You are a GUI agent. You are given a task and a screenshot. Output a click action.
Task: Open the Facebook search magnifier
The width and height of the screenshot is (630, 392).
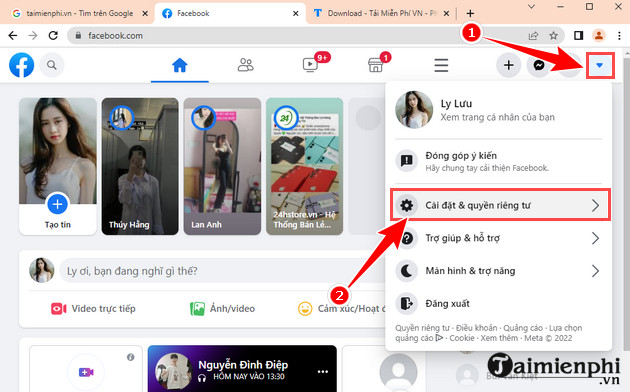coord(52,65)
